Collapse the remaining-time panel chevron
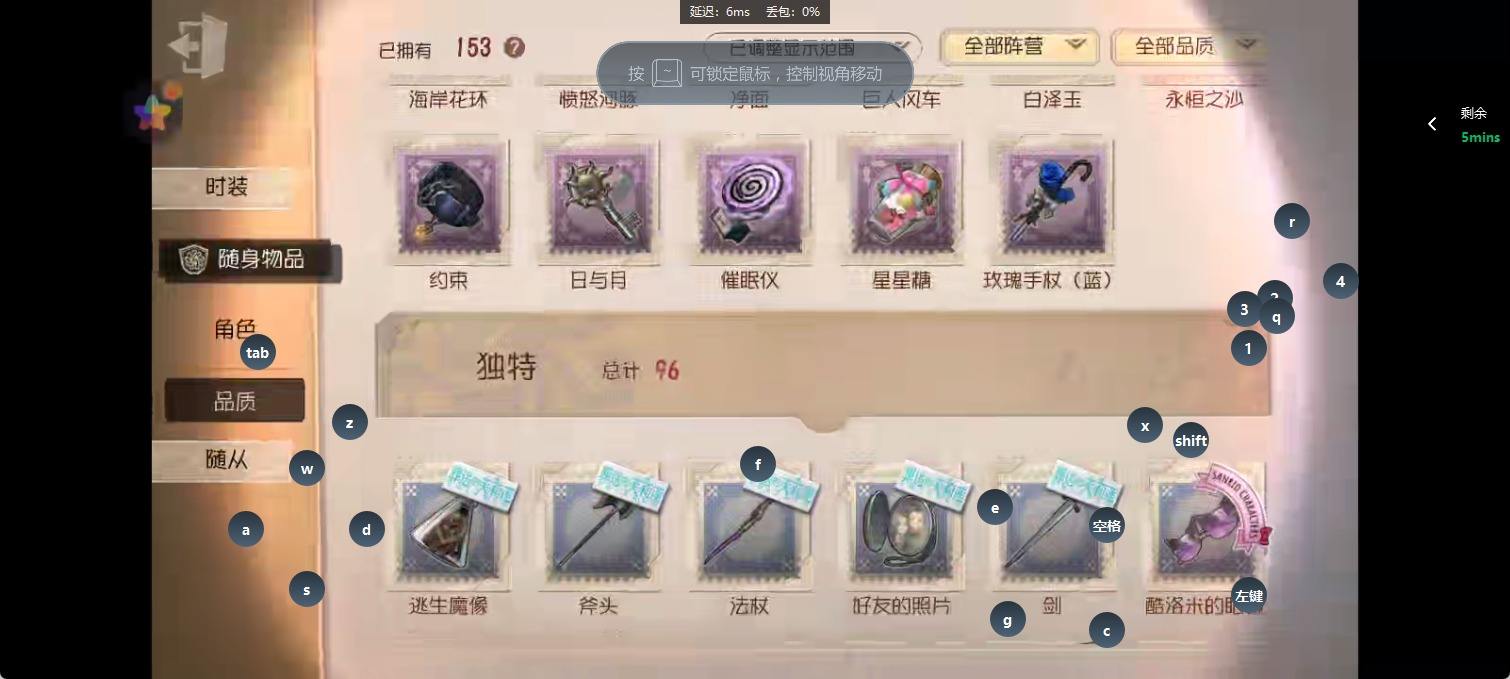The height and width of the screenshot is (679, 1510). [x=1432, y=124]
